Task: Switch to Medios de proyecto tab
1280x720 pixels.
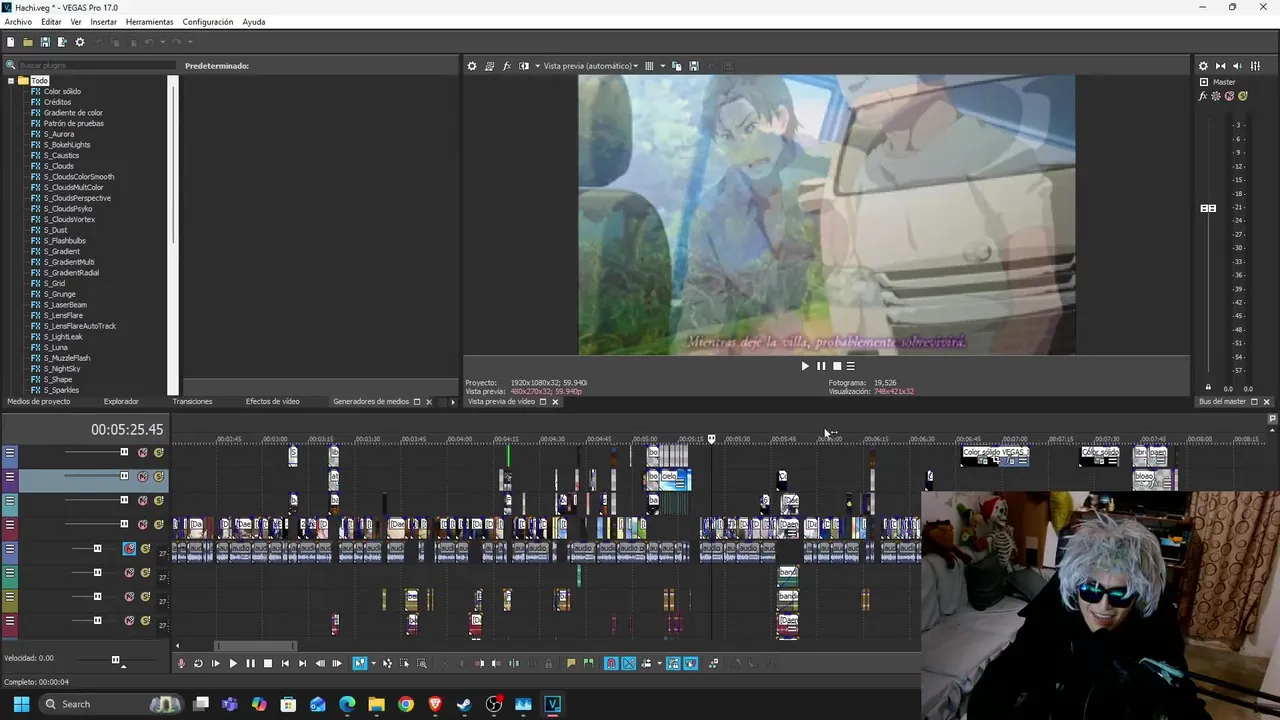Action: click(x=39, y=402)
